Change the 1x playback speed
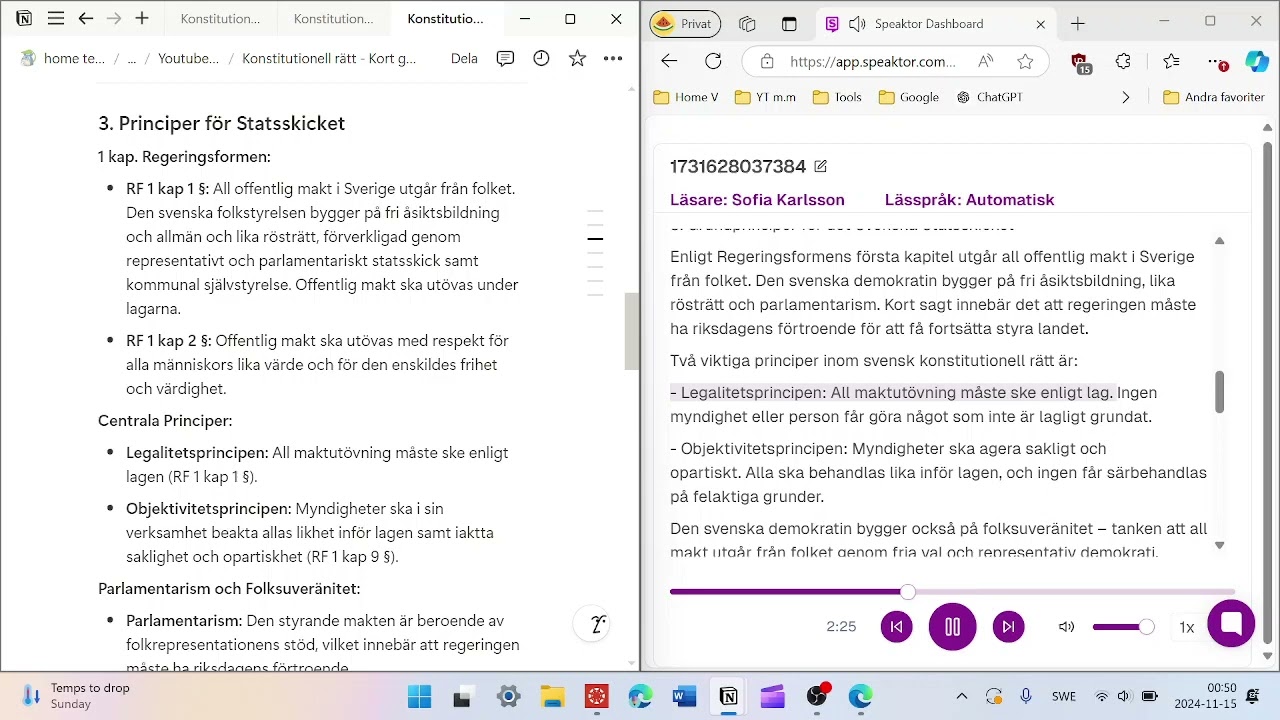Image resolution: width=1280 pixels, height=720 pixels. coord(1187,627)
